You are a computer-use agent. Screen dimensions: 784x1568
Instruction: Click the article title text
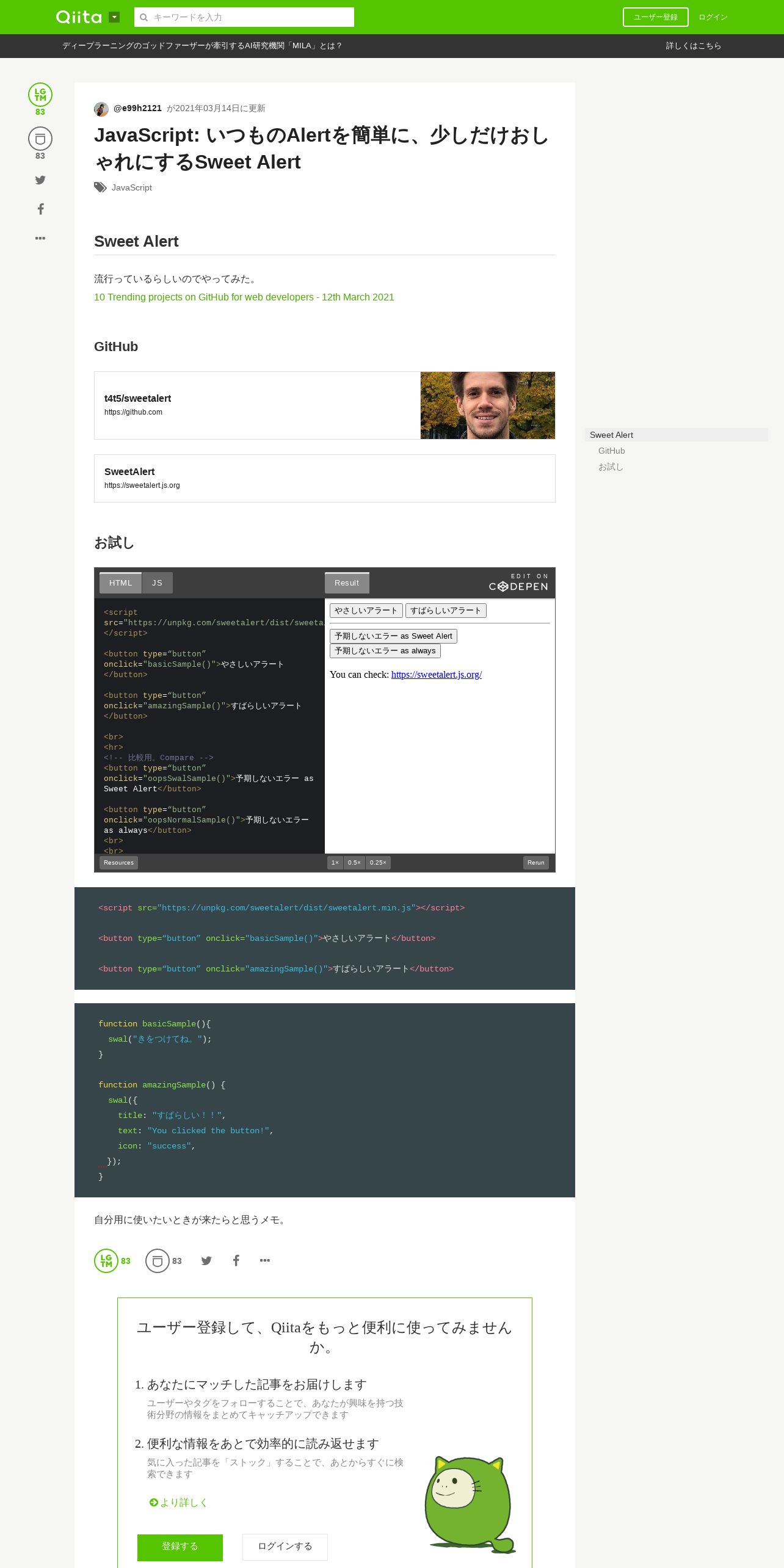coord(322,148)
